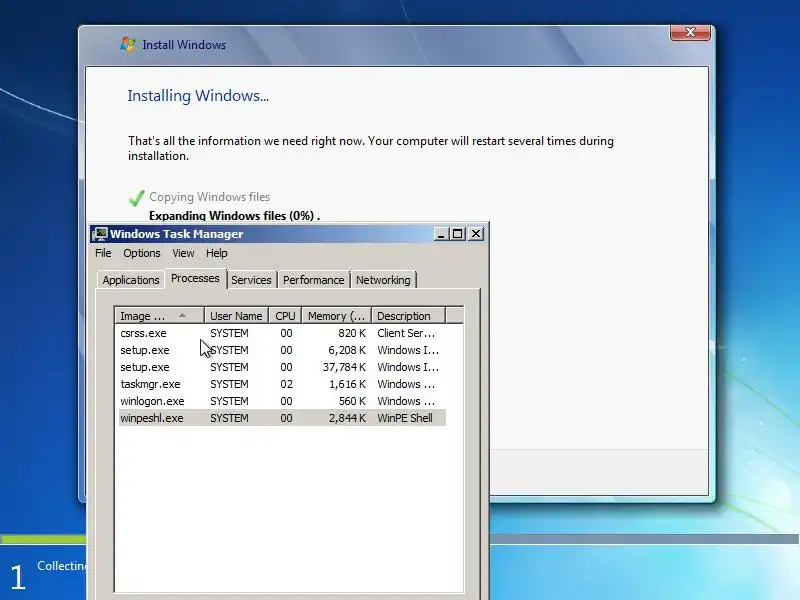Close the Install Windows dialog
The height and width of the screenshot is (600, 800).
click(x=690, y=32)
